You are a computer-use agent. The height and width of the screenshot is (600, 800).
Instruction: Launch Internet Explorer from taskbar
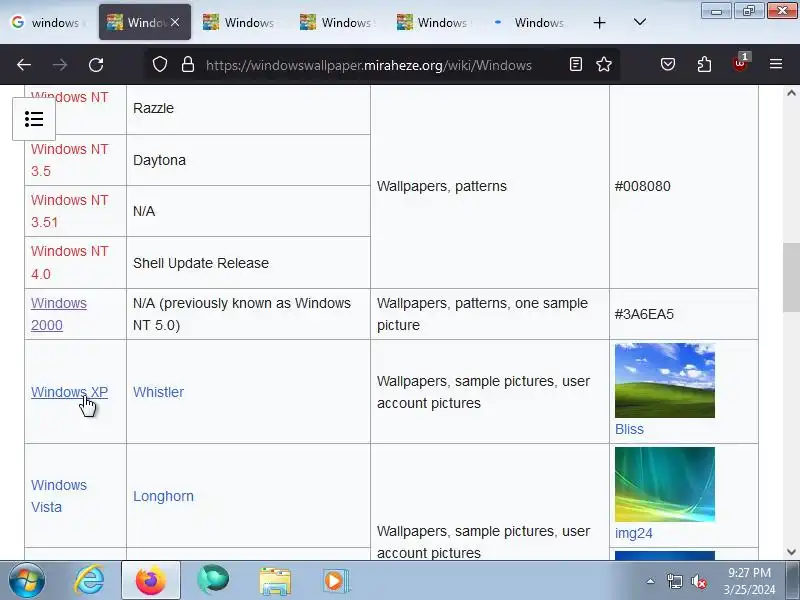tap(89, 581)
